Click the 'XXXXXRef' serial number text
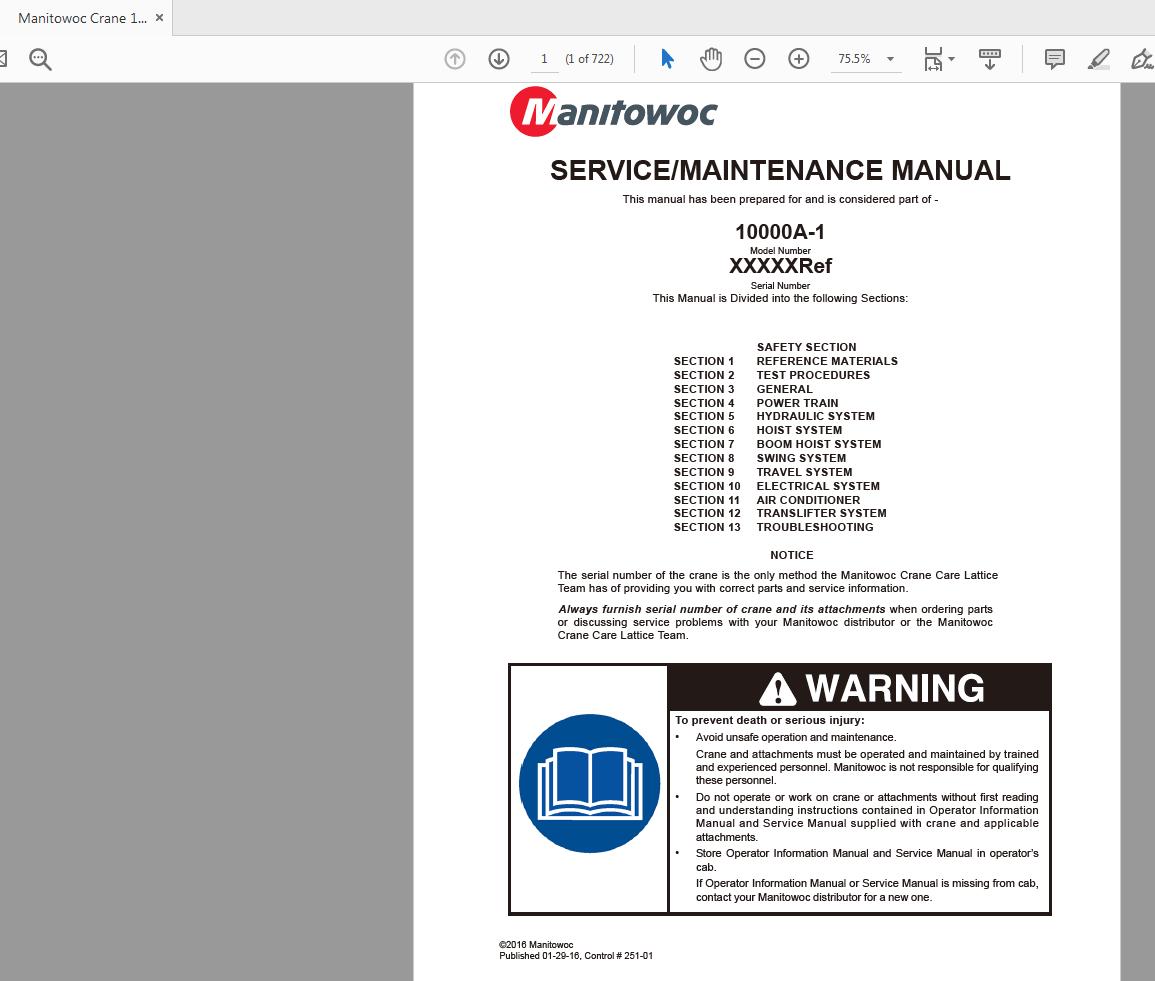 click(x=780, y=266)
